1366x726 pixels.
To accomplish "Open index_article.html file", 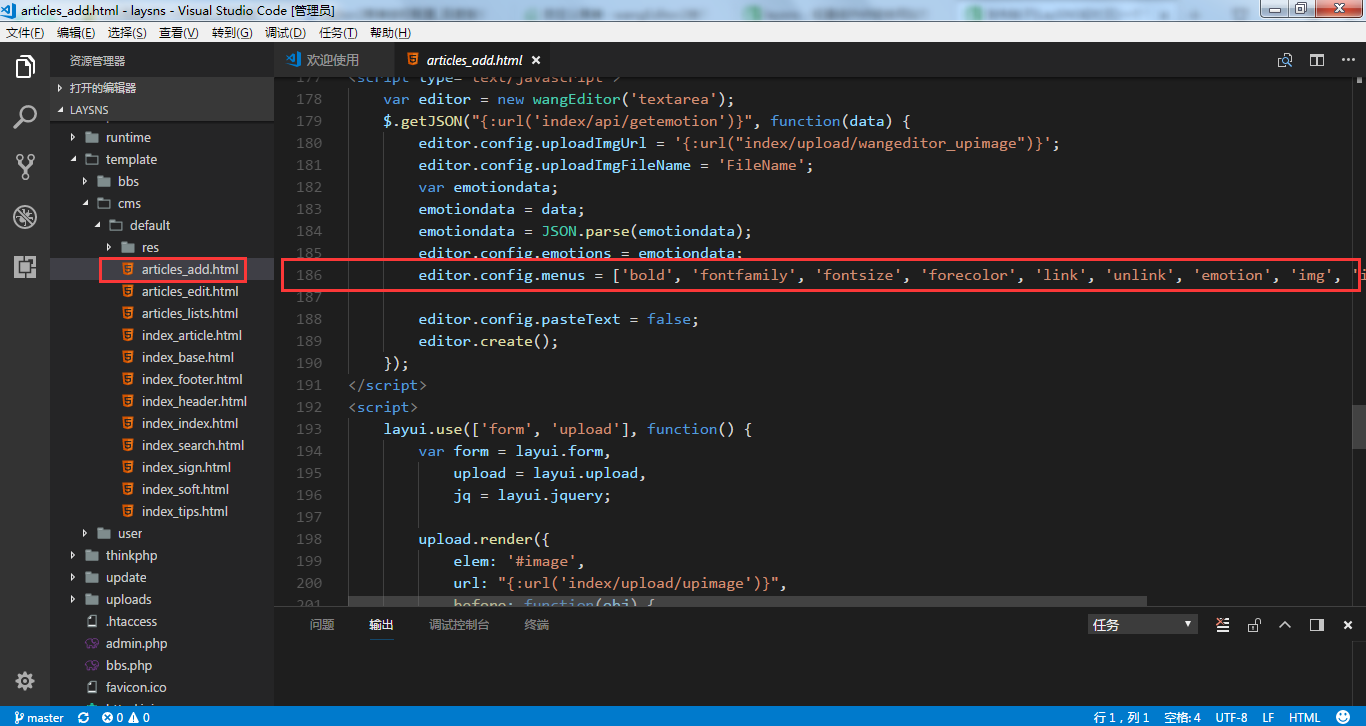I will tap(192, 336).
